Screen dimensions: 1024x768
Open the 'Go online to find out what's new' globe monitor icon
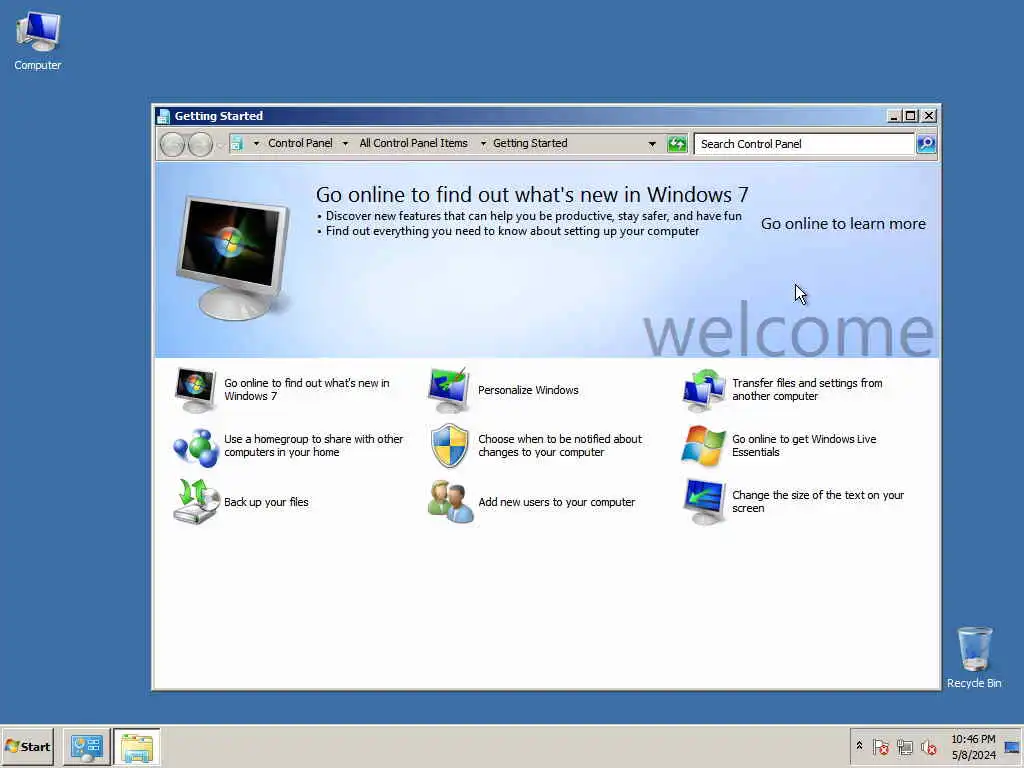(195, 390)
